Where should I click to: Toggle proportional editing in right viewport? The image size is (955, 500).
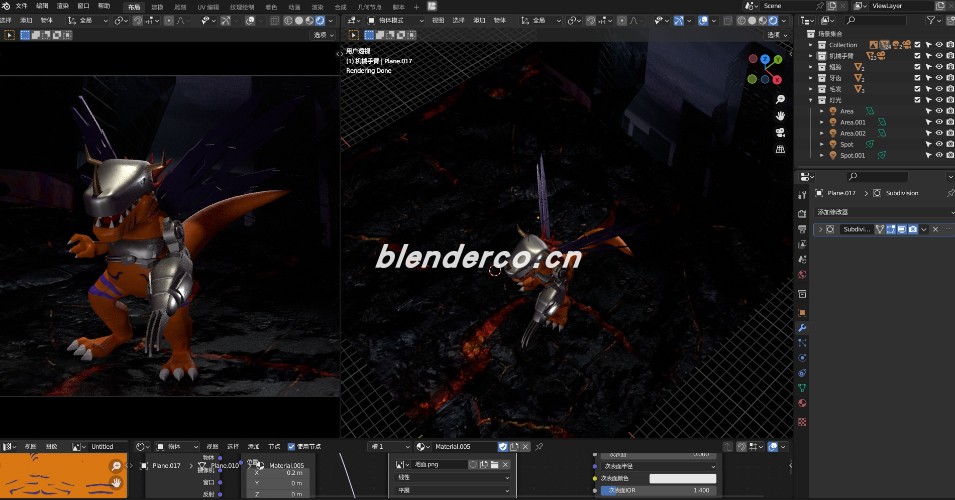pyautogui.click(x=622, y=20)
